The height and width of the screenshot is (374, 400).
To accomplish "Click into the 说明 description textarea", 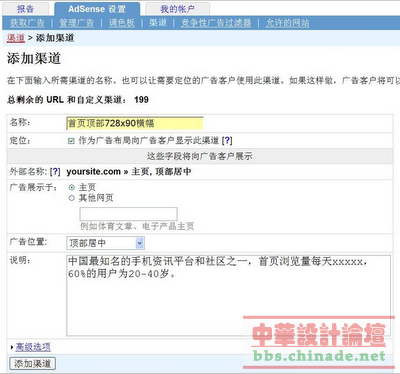I will click(x=228, y=295).
